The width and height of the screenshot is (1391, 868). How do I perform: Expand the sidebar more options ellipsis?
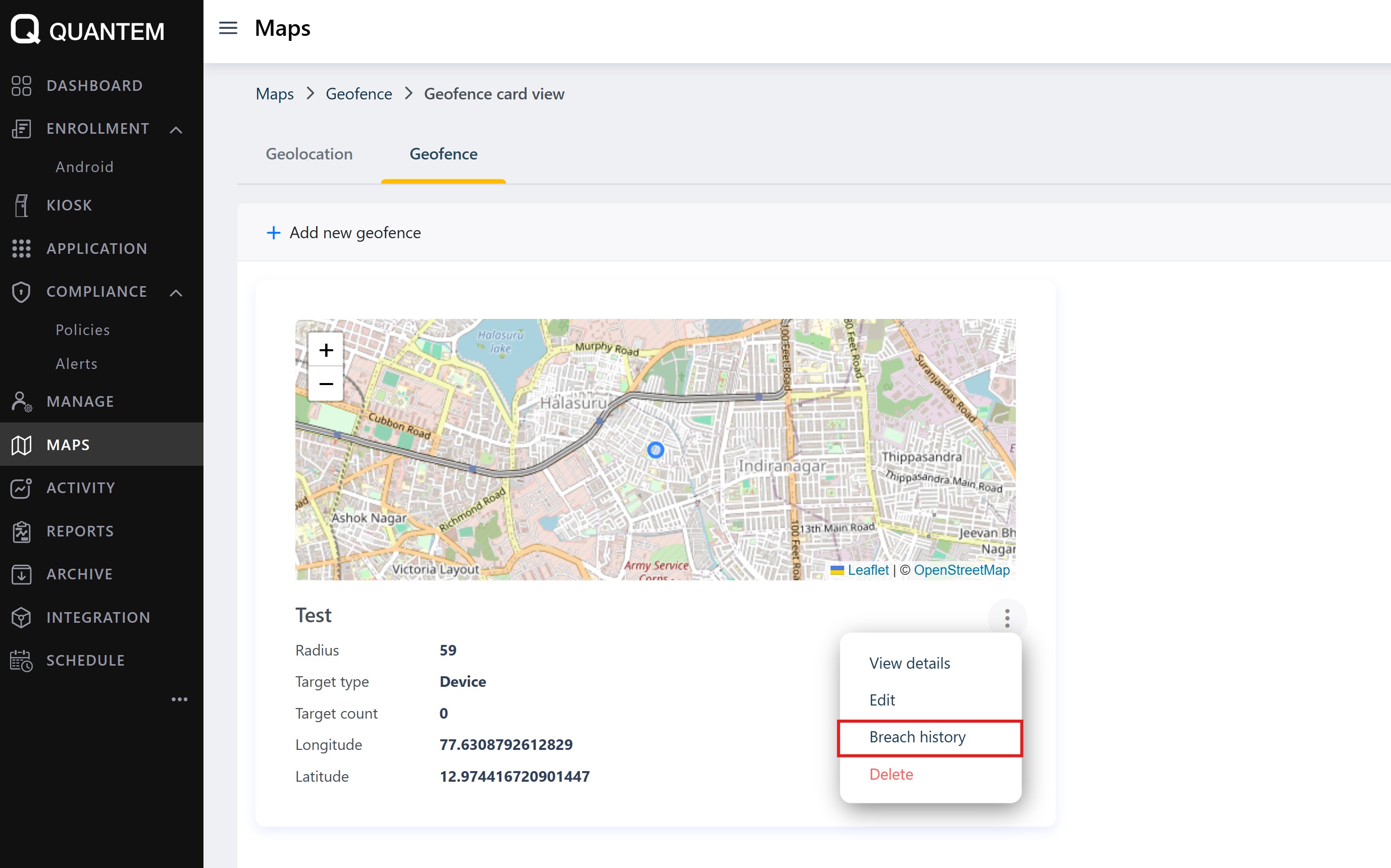179,699
